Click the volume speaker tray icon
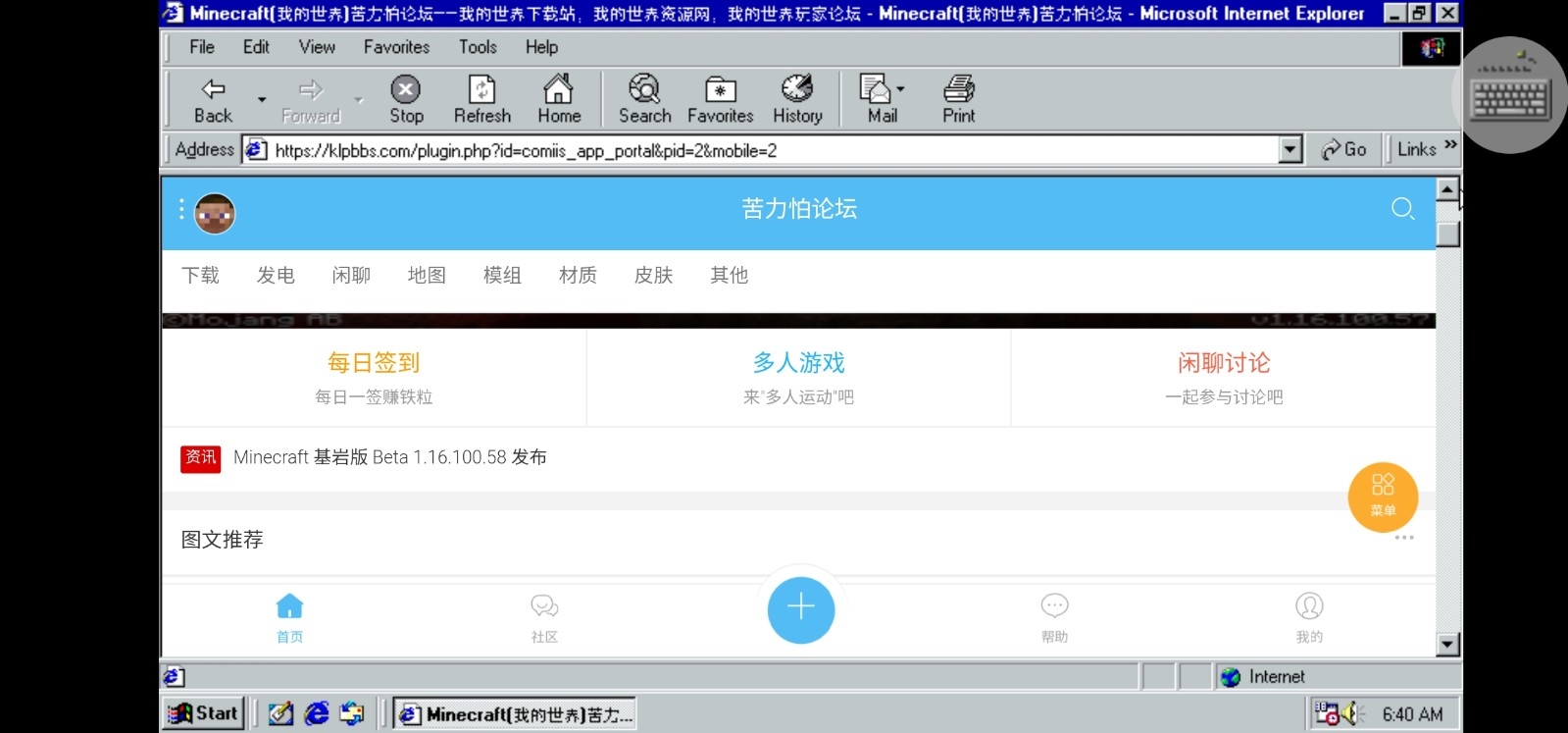 tap(1352, 713)
